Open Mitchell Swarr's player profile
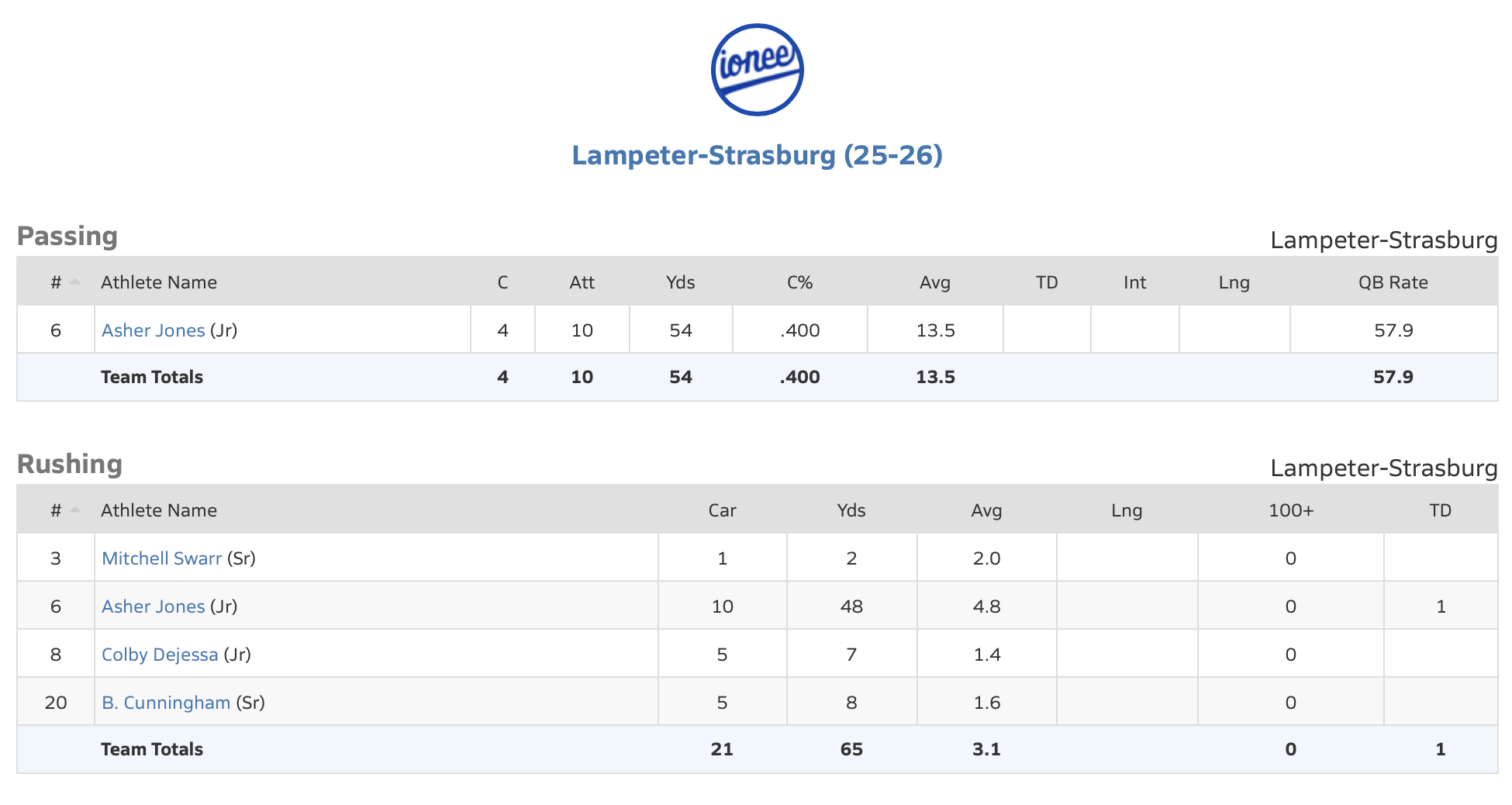1512x805 pixels. [x=161, y=558]
